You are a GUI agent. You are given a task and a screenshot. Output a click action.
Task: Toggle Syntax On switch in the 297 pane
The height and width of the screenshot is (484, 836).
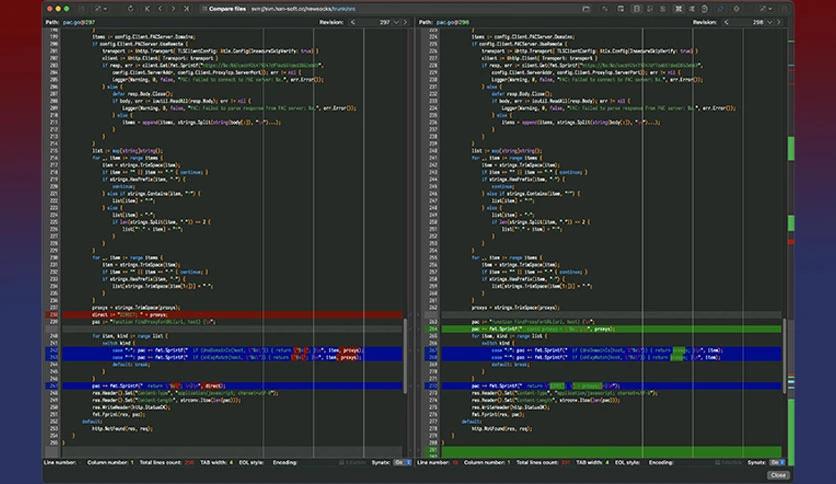tap(403, 462)
